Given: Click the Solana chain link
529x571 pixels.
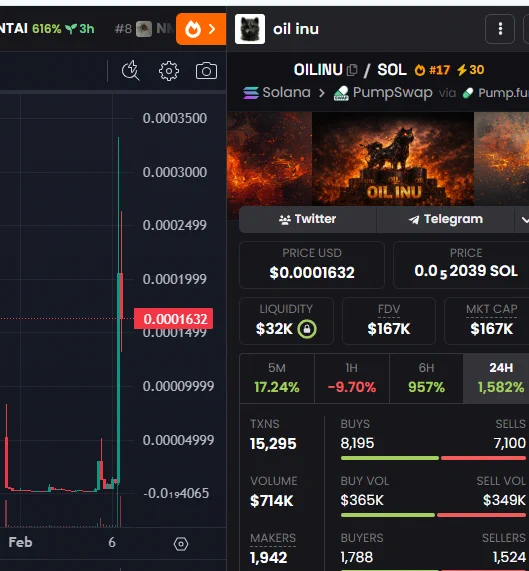Looking at the screenshot, I should pos(277,92).
